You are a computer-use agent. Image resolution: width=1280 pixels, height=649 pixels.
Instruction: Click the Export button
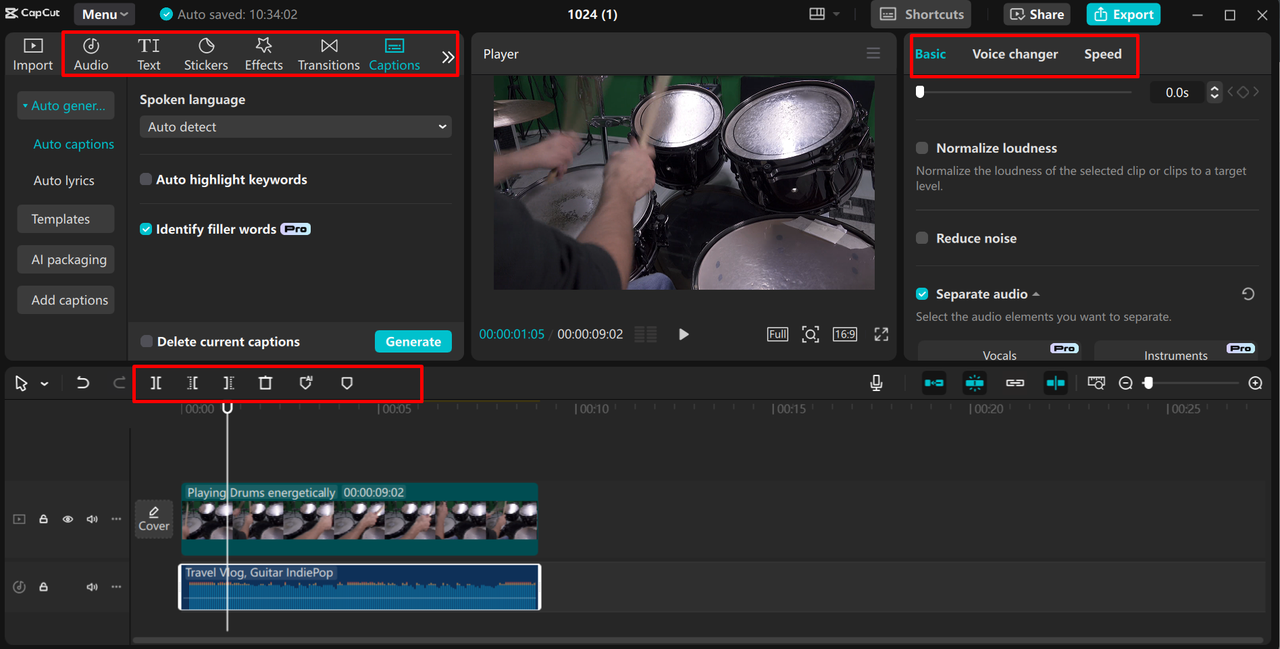click(x=1124, y=14)
